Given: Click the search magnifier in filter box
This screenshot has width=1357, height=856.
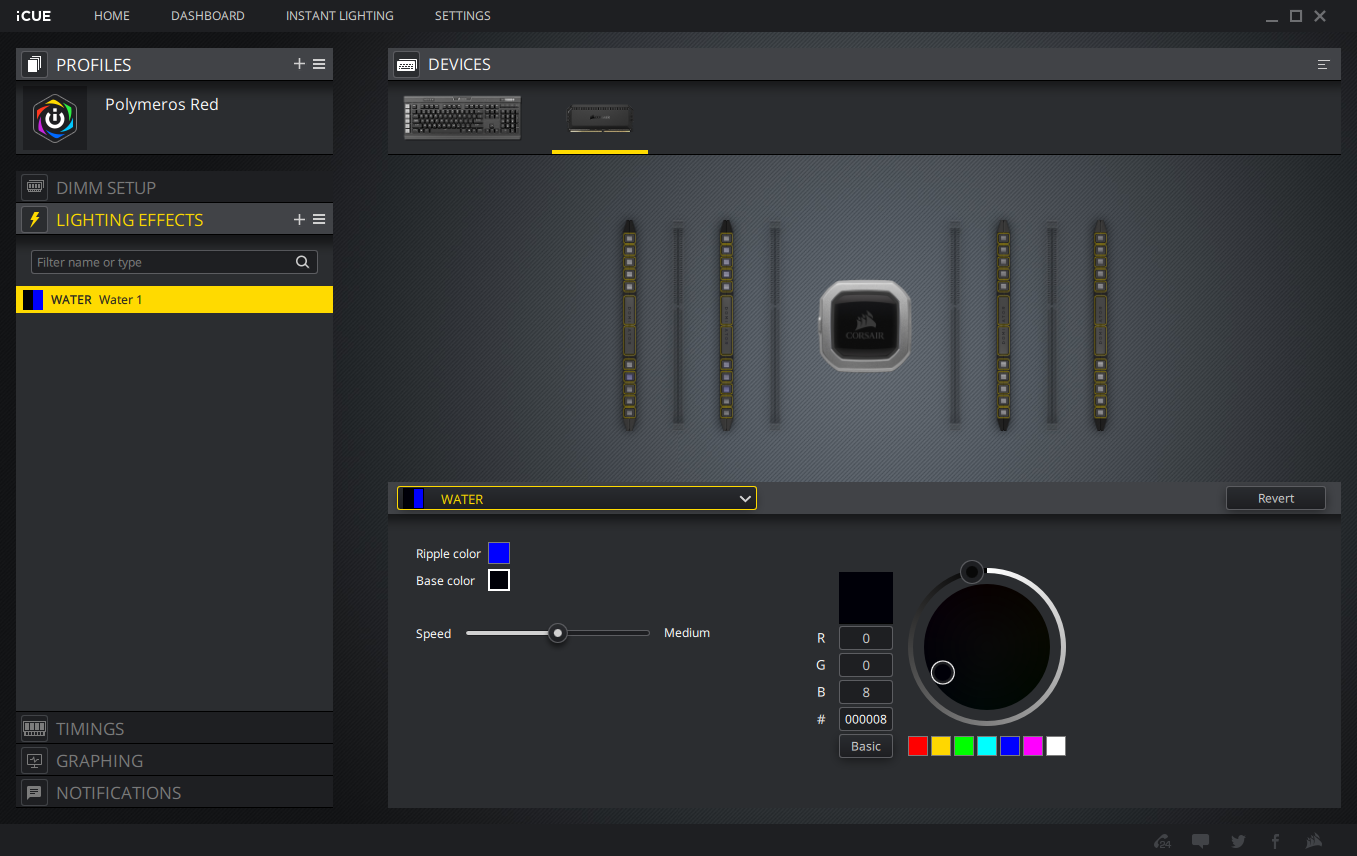Looking at the screenshot, I should (x=303, y=262).
